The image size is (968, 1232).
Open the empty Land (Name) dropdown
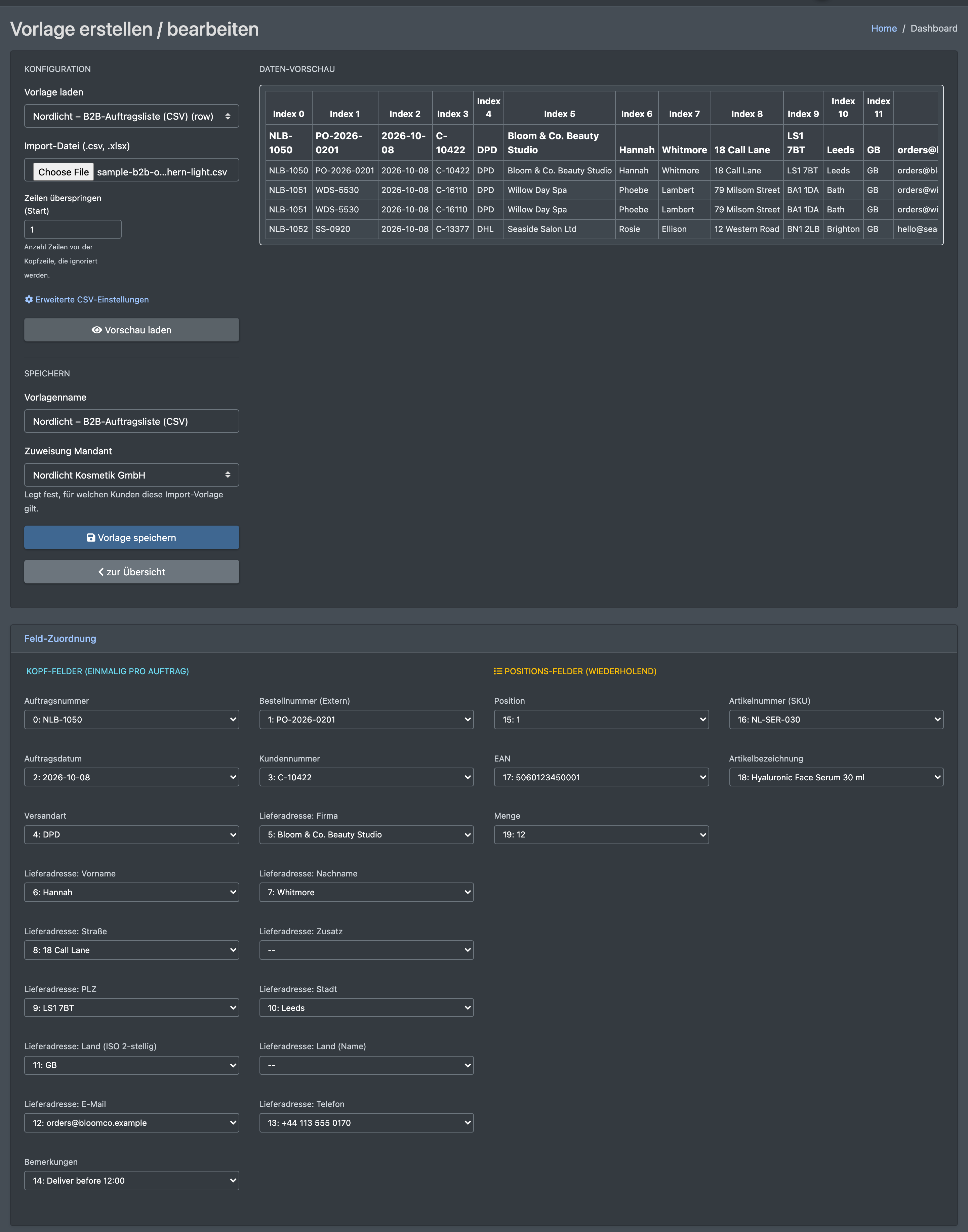pyautogui.click(x=366, y=1065)
